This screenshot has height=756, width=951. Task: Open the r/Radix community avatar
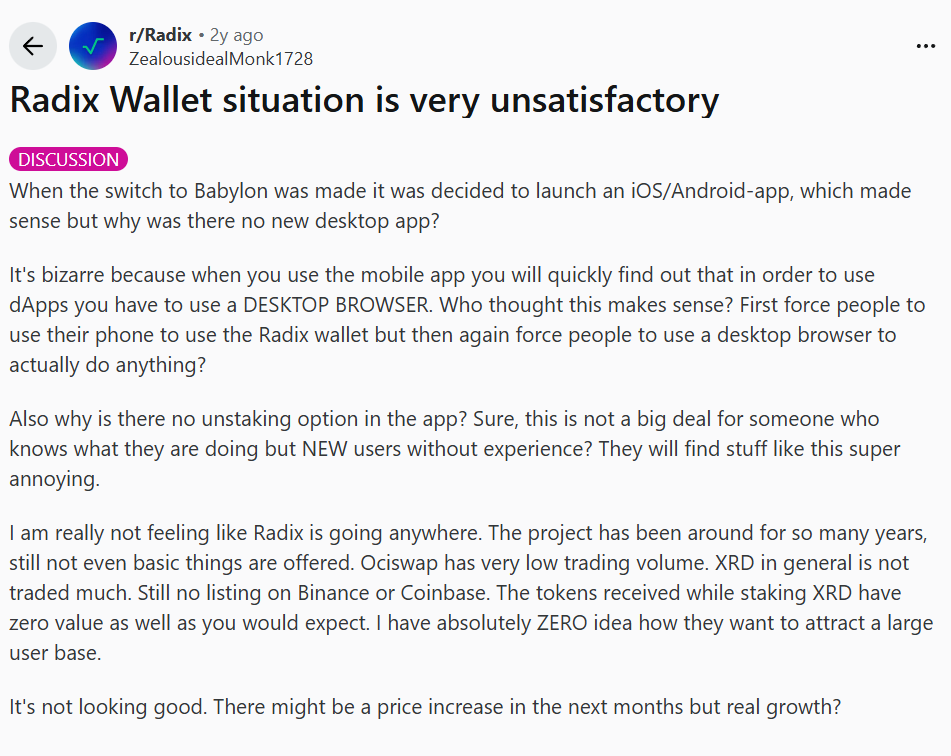click(92, 46)
